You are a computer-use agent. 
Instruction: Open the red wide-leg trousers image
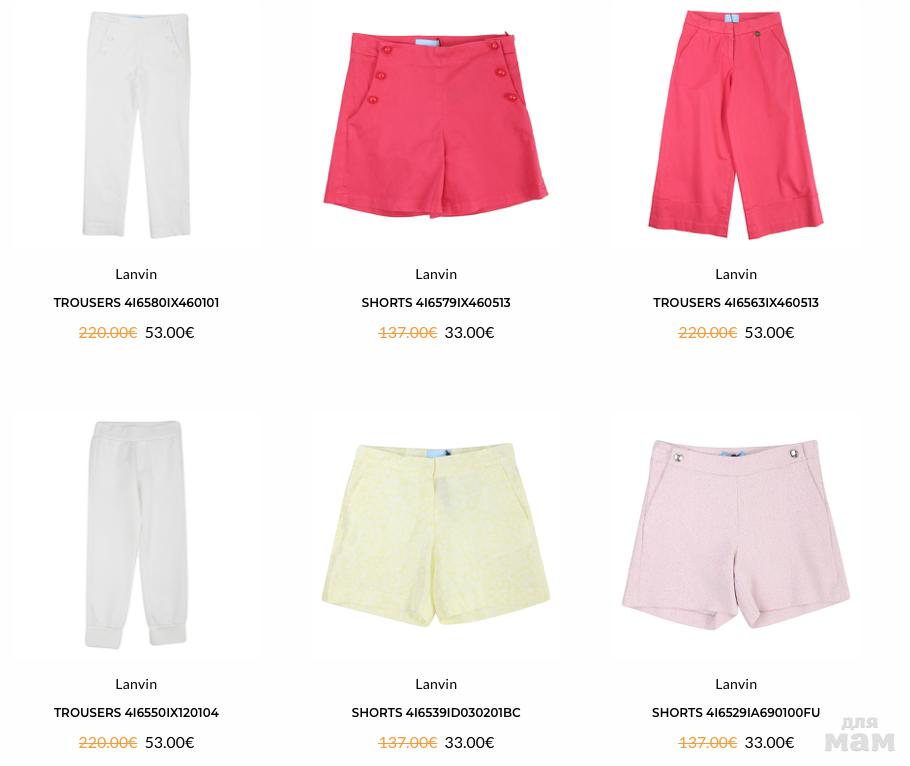(735, 124)
